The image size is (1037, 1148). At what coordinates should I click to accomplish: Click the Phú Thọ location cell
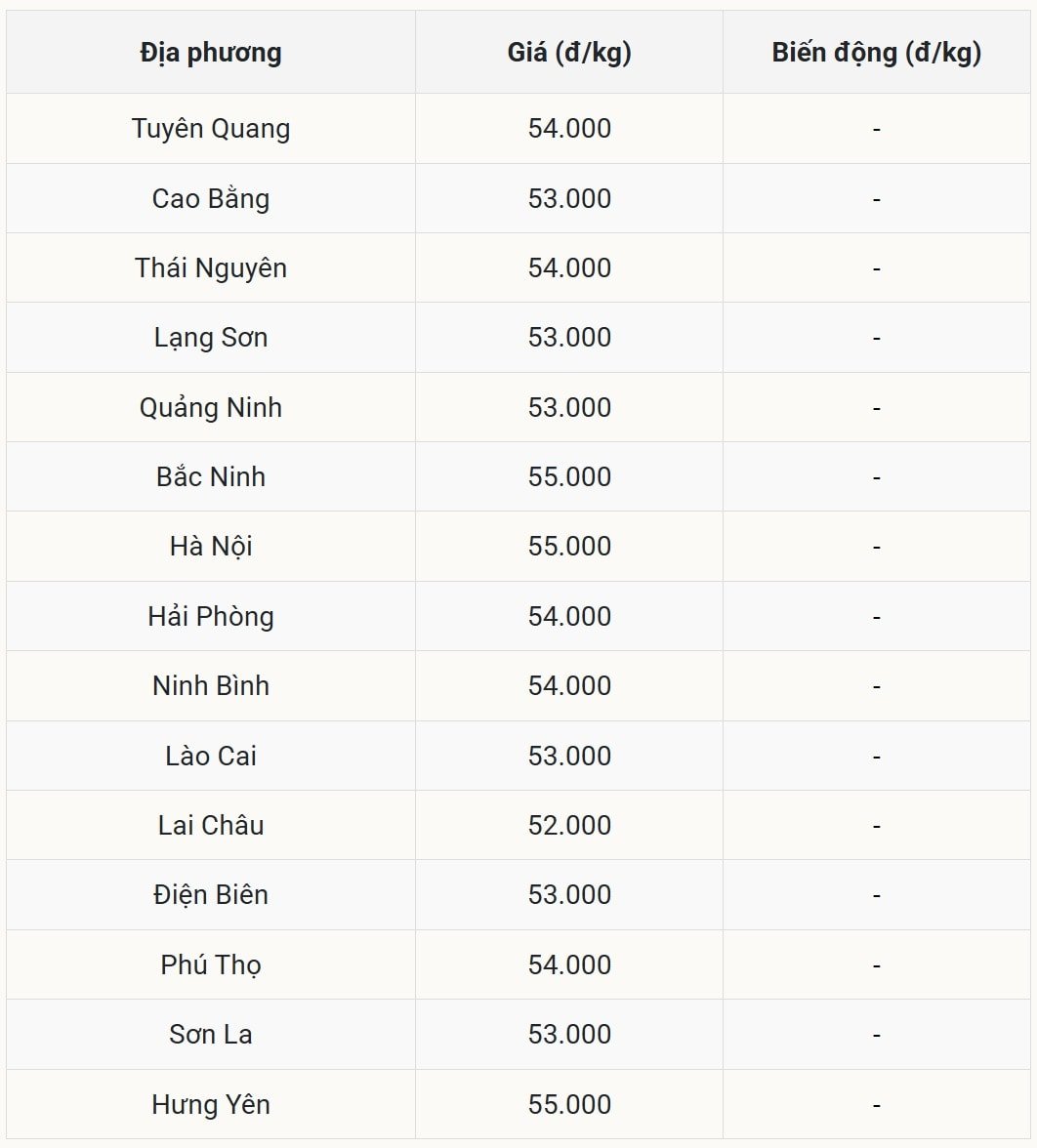coord(211,964)
